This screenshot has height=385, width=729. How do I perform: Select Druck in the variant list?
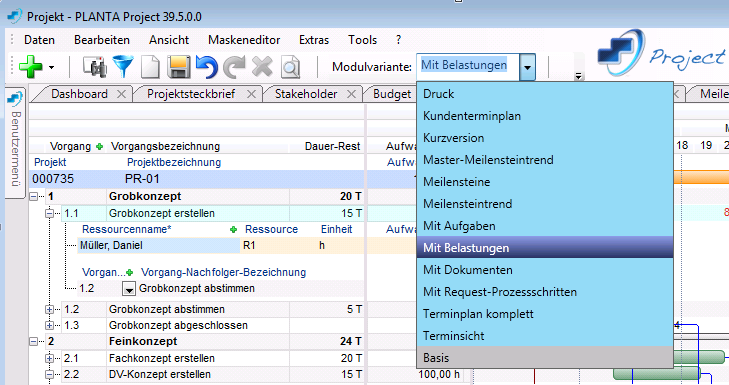tap(545, 94)
